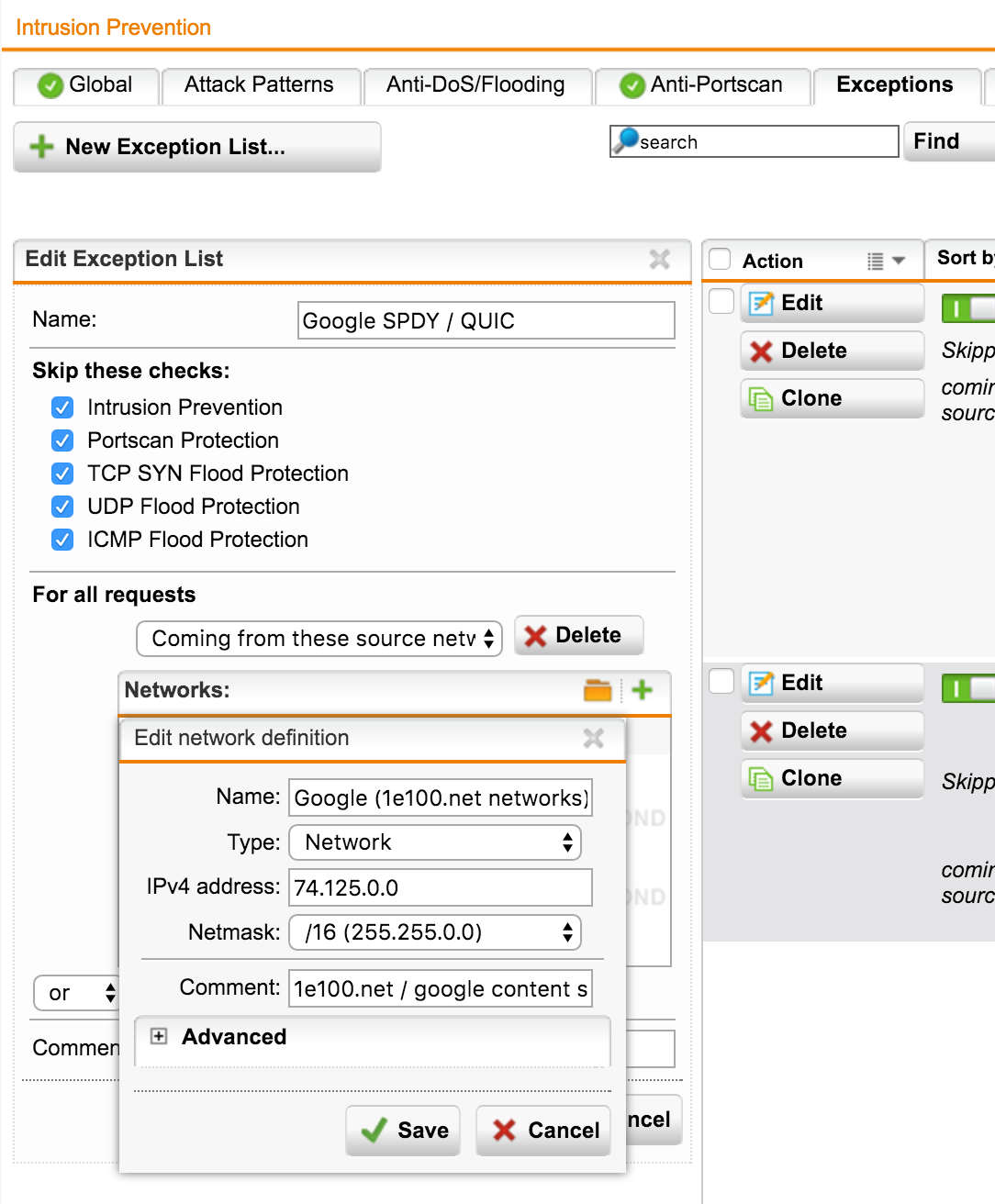The width and height of the screenshot is (995, 1204).
Task: Expand the Advanced section
Action: [159, 1036]
